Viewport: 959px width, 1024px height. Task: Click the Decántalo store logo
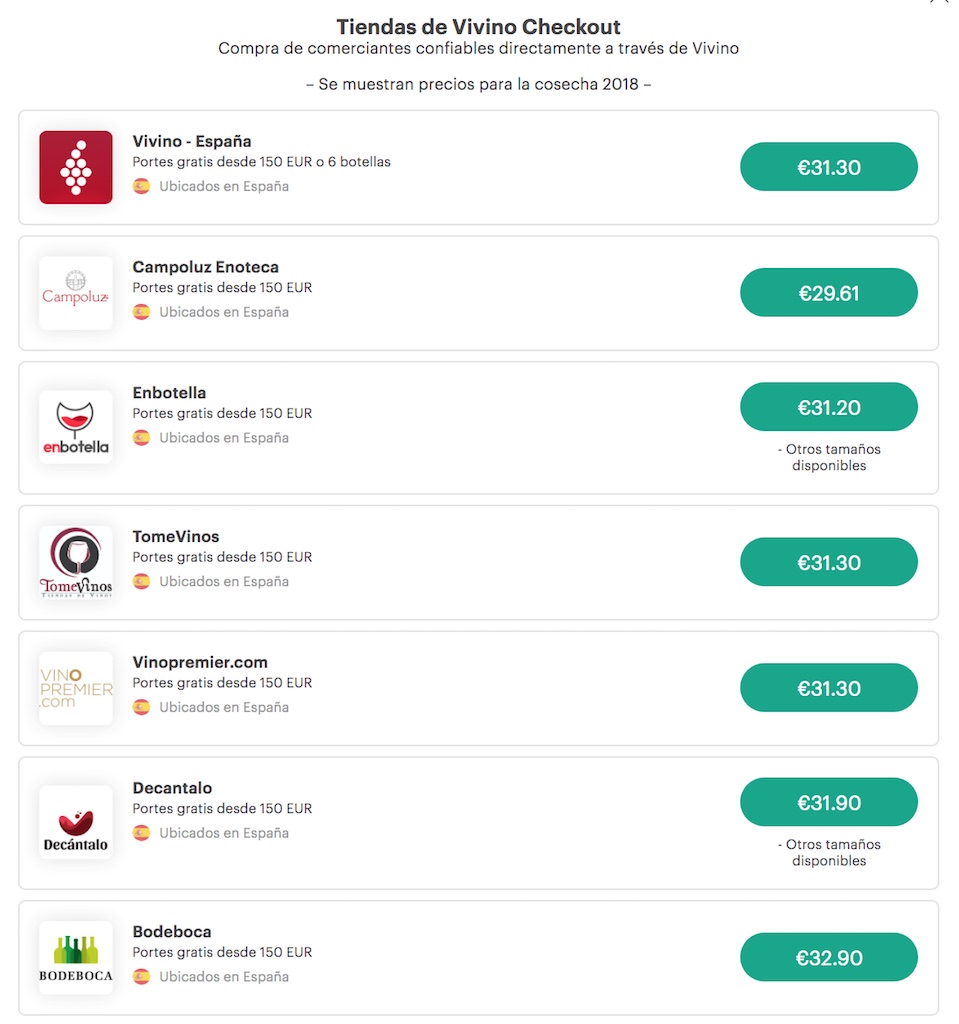tap(76, 822)
